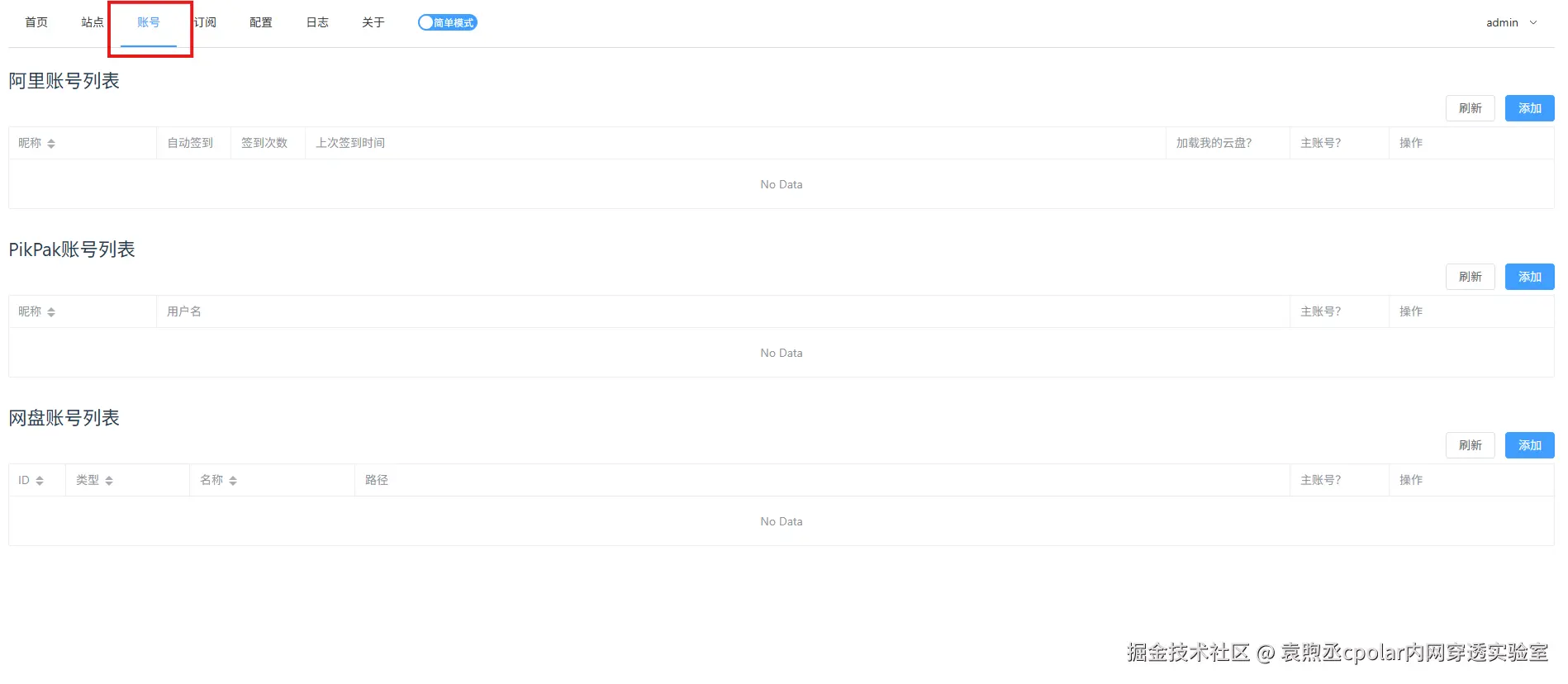Click the 网盘账号列表 heading
The image size is (1568, 684).
64,418
